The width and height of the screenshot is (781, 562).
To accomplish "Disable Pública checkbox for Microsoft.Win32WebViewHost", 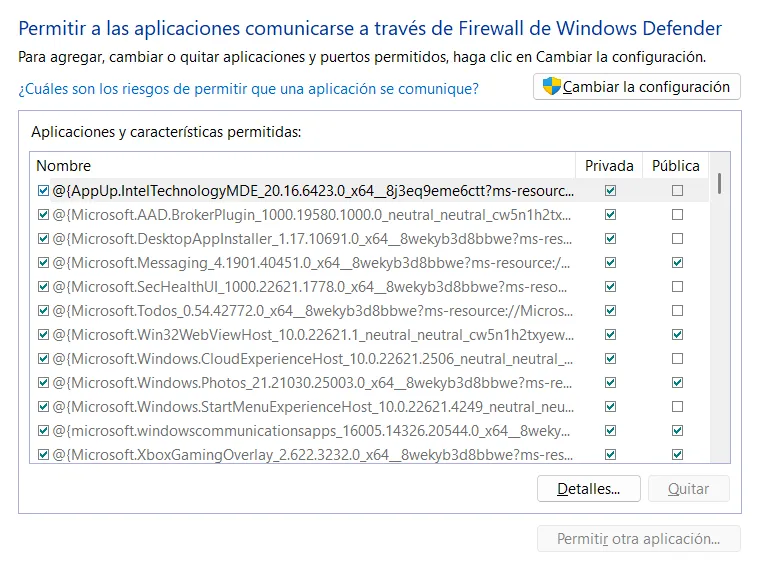I will [677, 334].
